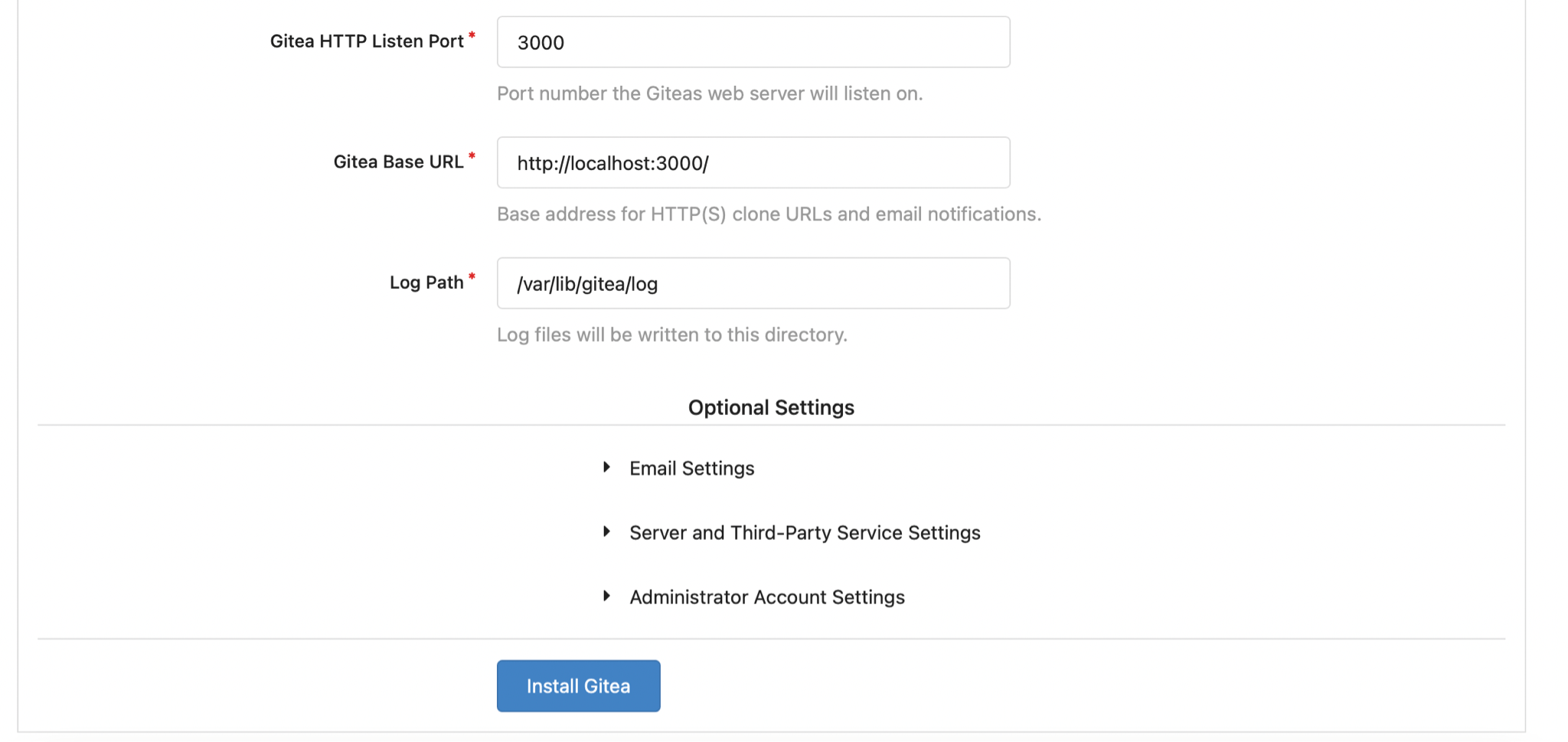Click help text "Log files will be written to this directory."
This screenshot has height=742, width=1568.
672,335
